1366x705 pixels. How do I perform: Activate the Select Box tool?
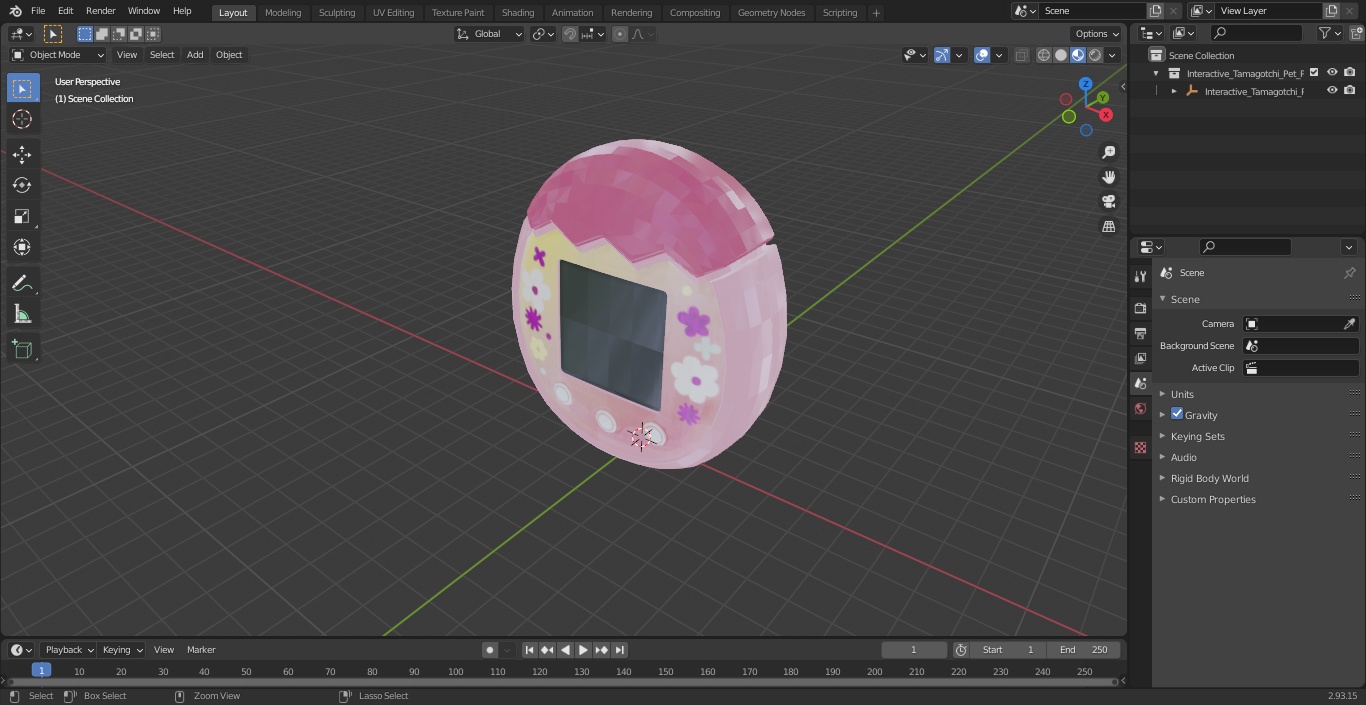click(x=22, y=88)
